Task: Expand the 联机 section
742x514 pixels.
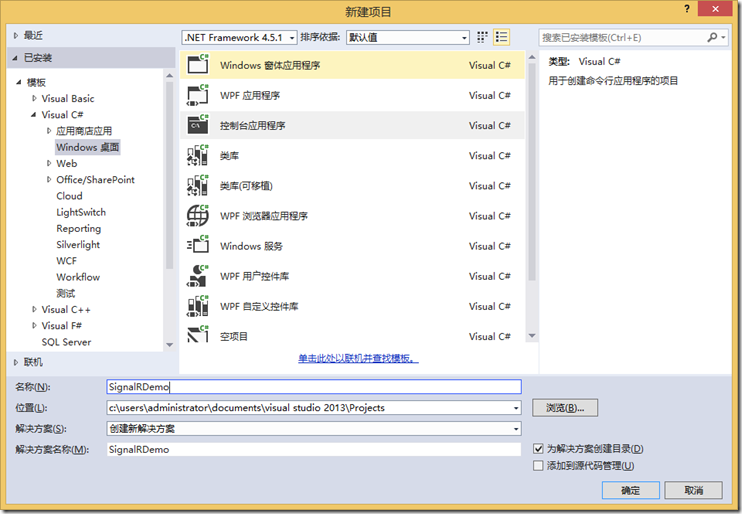Action: tap(16, 363)
